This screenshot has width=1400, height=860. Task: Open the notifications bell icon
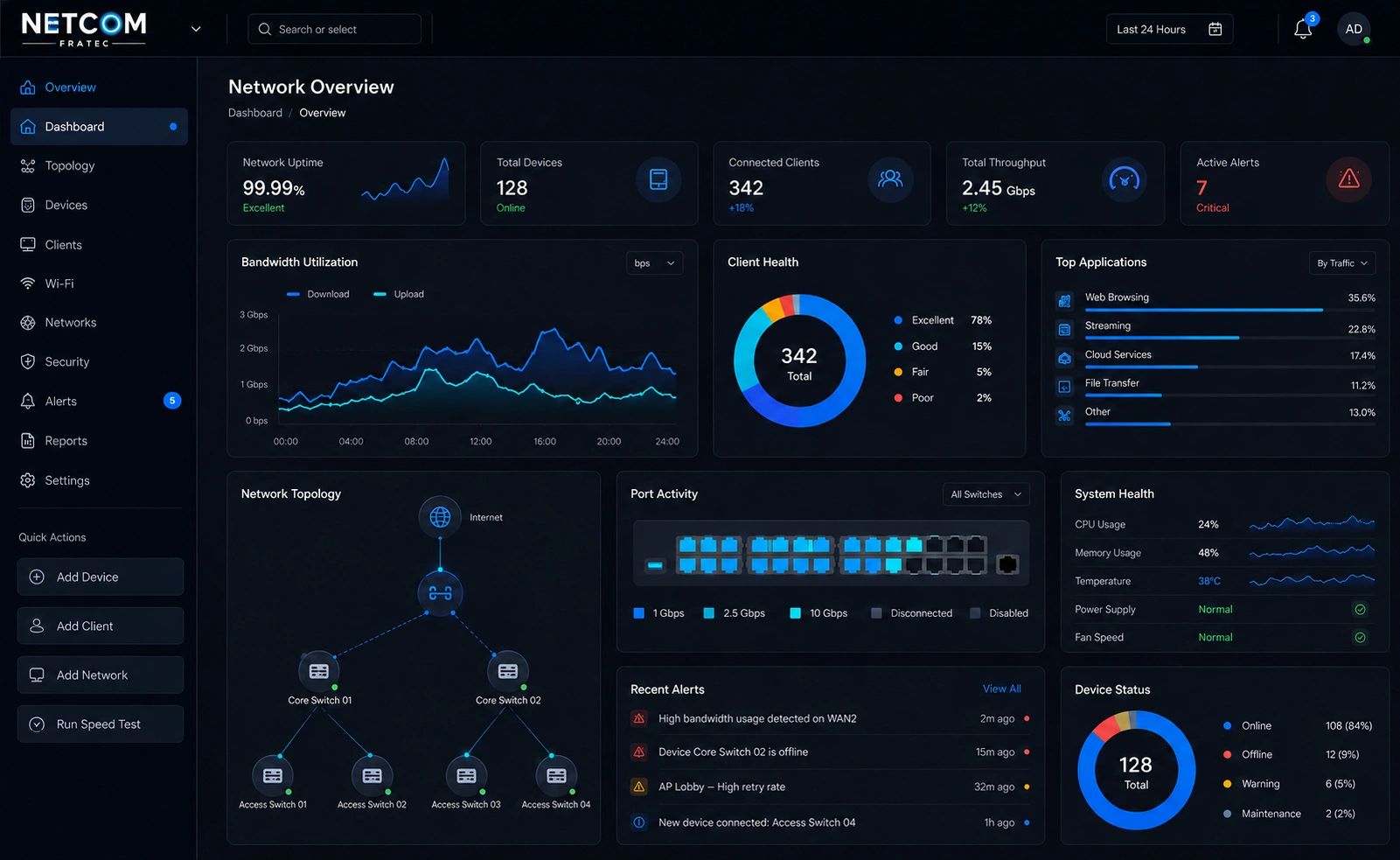tap(1303, 29)
